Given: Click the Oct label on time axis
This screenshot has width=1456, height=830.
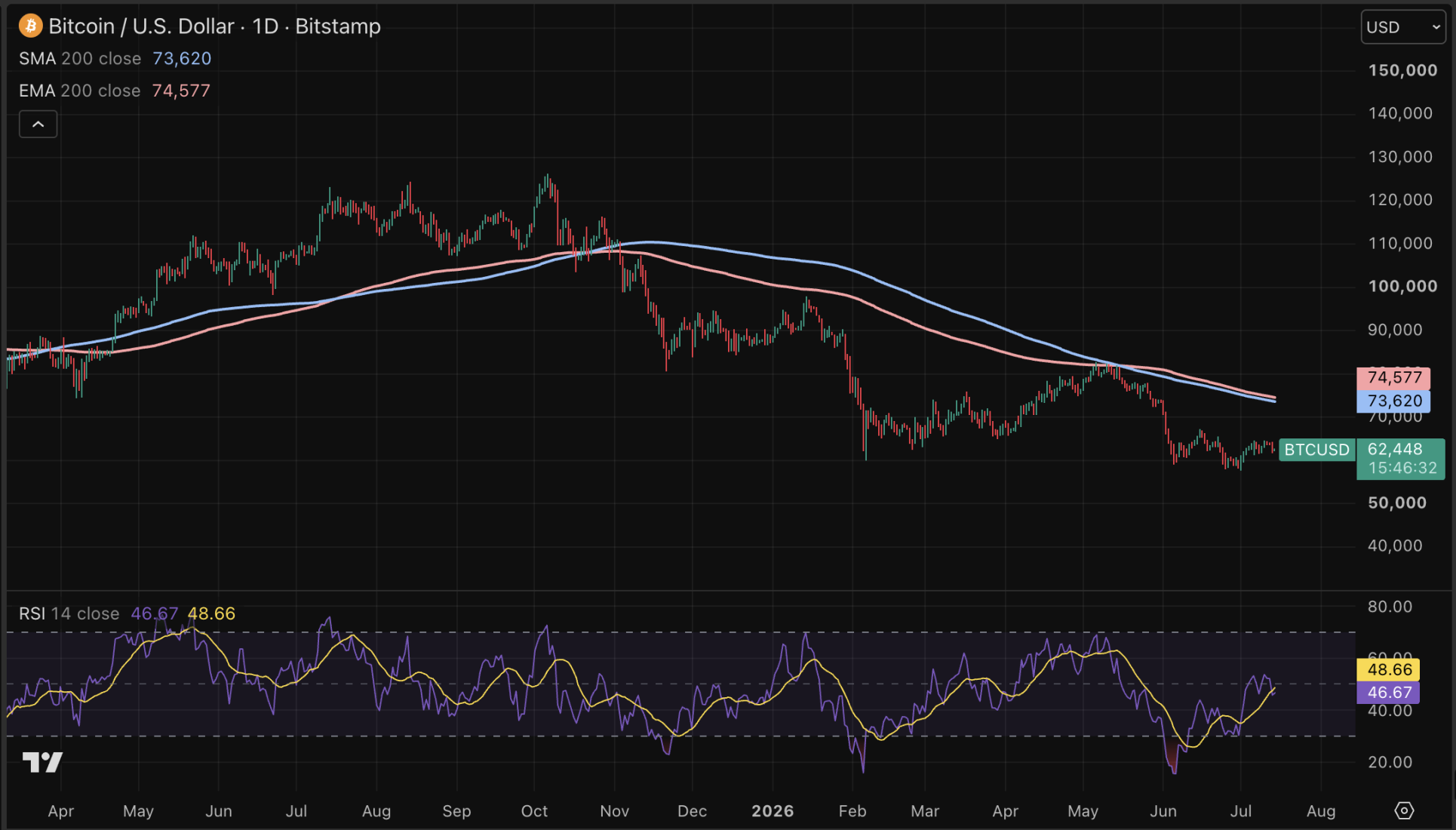Looking at the screenshot, I should [534, 811].
